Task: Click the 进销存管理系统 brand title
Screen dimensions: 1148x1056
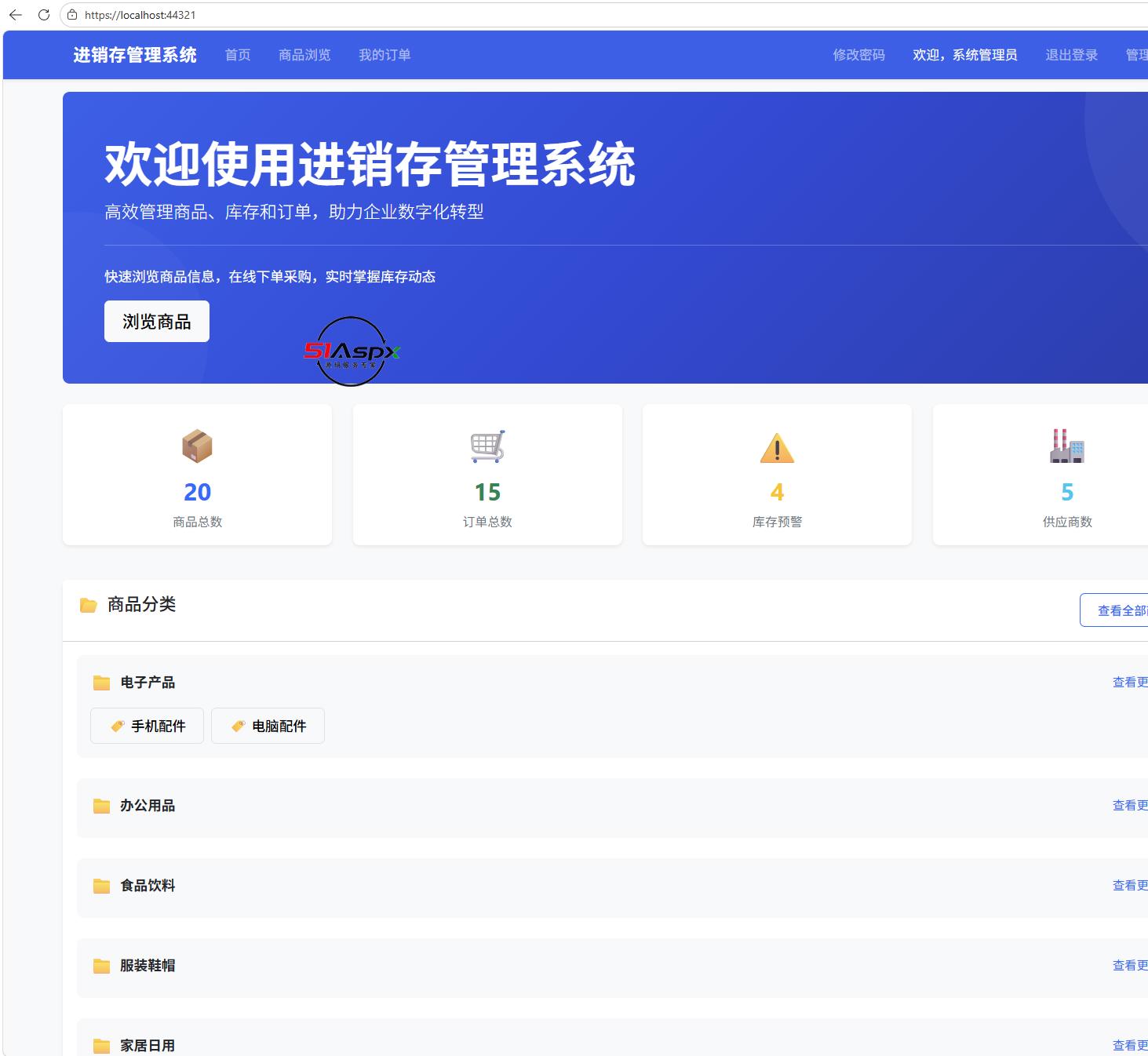Action: [x=135, y=55]
